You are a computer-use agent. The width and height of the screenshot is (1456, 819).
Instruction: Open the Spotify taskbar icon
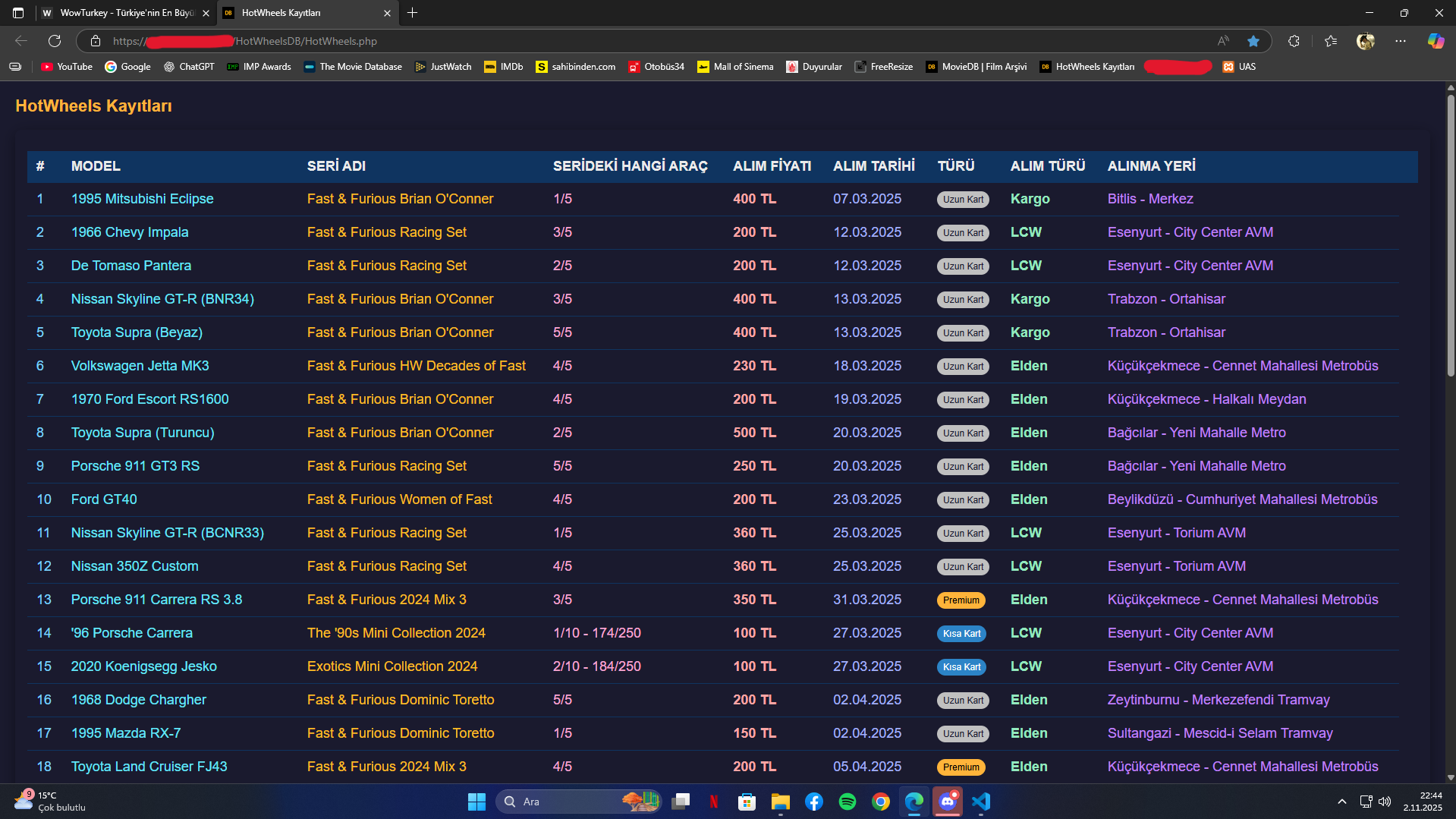point(847,802)
